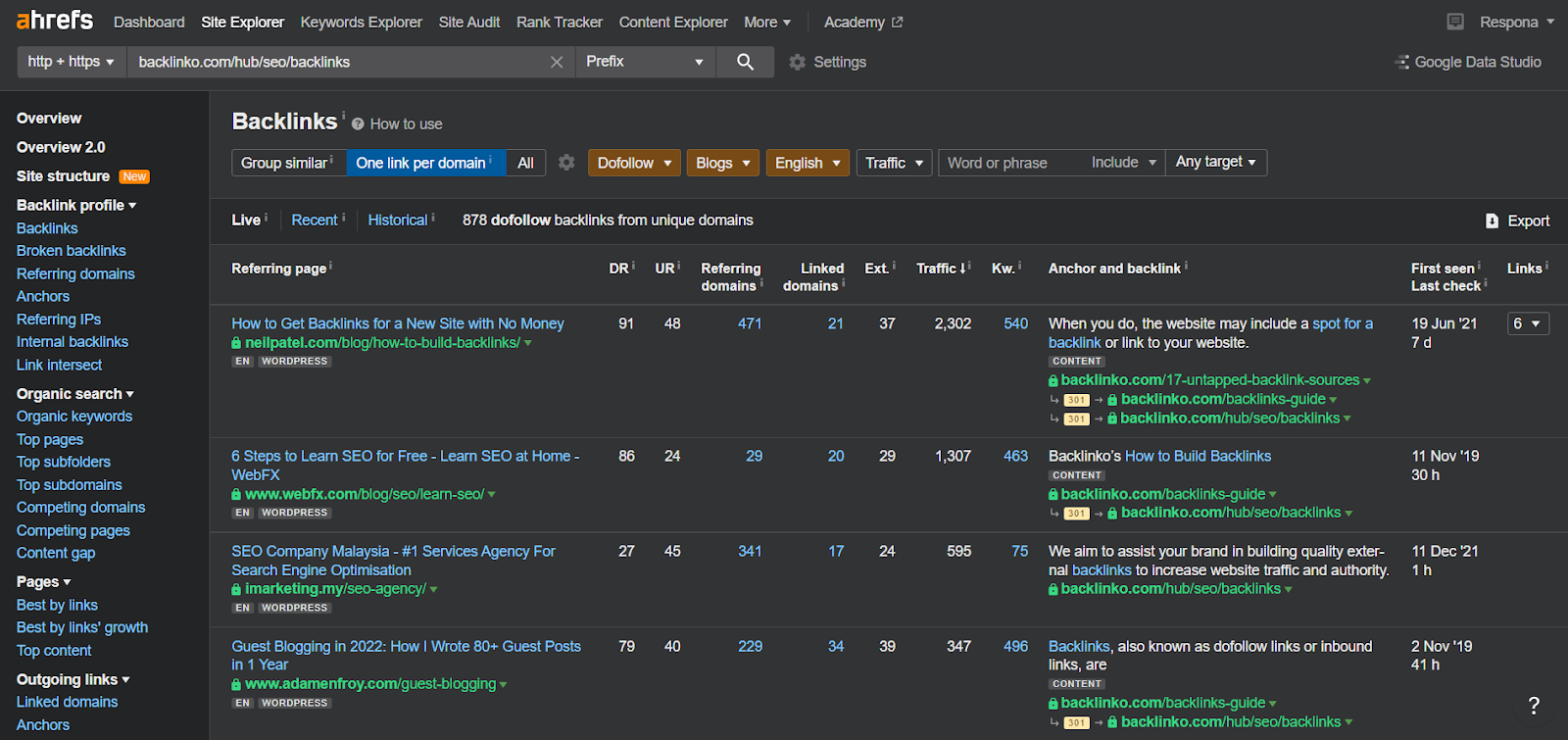Select One link per domain mode
Screen dimensions: 1568x740
[425, 163]
